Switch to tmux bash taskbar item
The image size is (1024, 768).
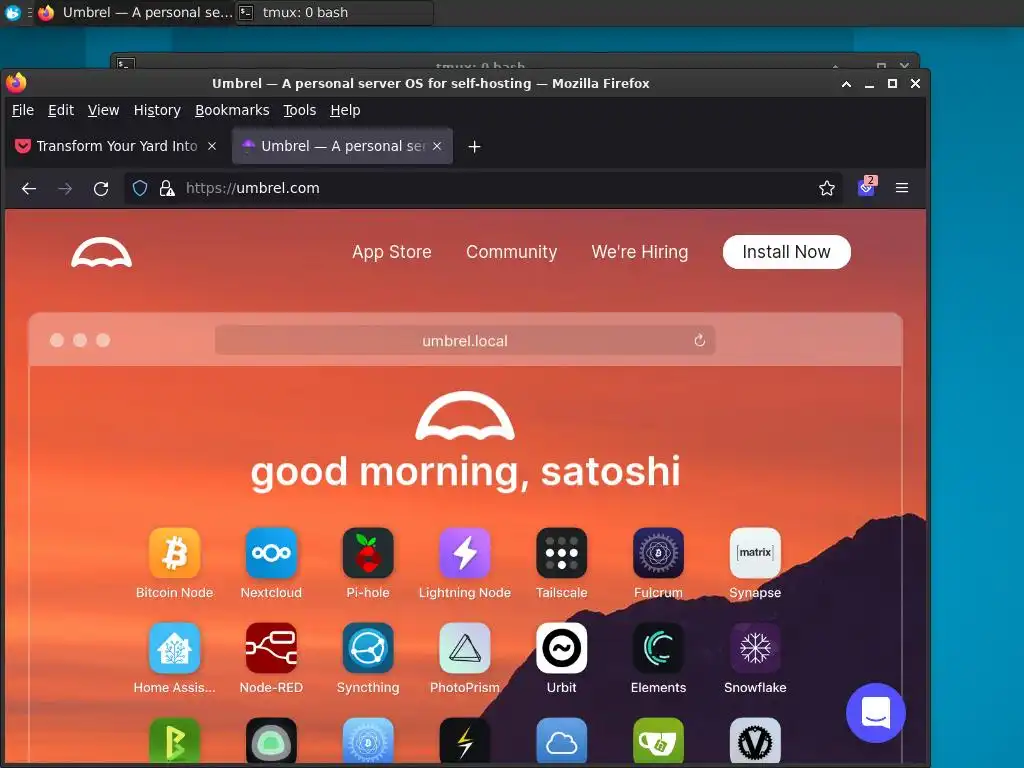[x=334, y=12]
